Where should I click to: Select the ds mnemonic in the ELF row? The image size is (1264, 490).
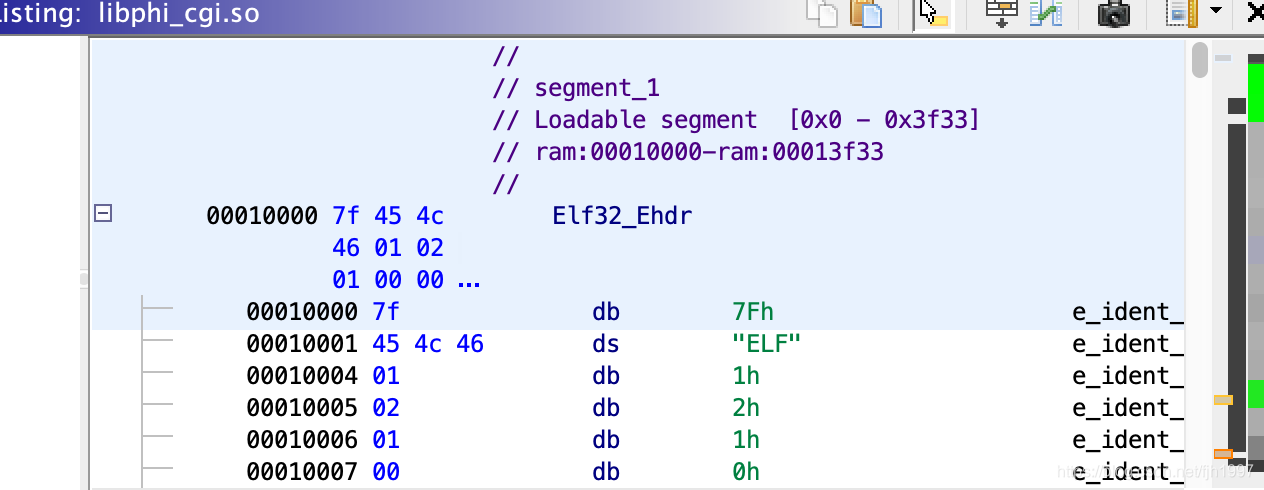tap(606, 344)
